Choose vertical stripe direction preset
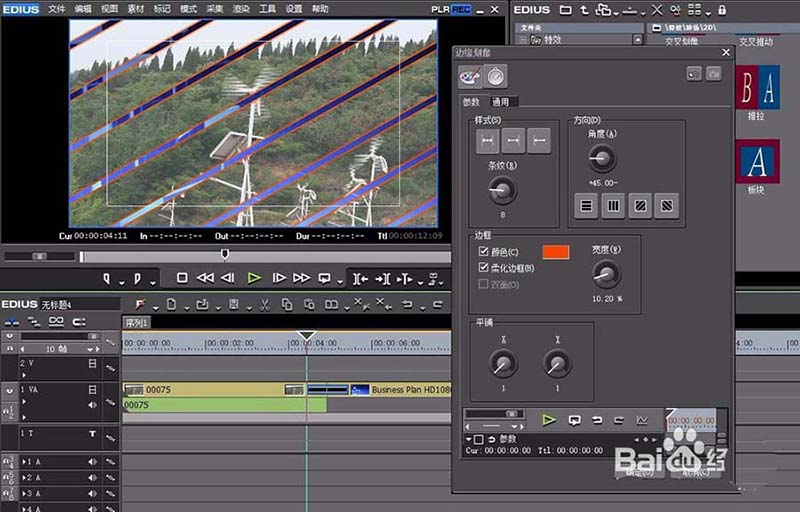 613,206
